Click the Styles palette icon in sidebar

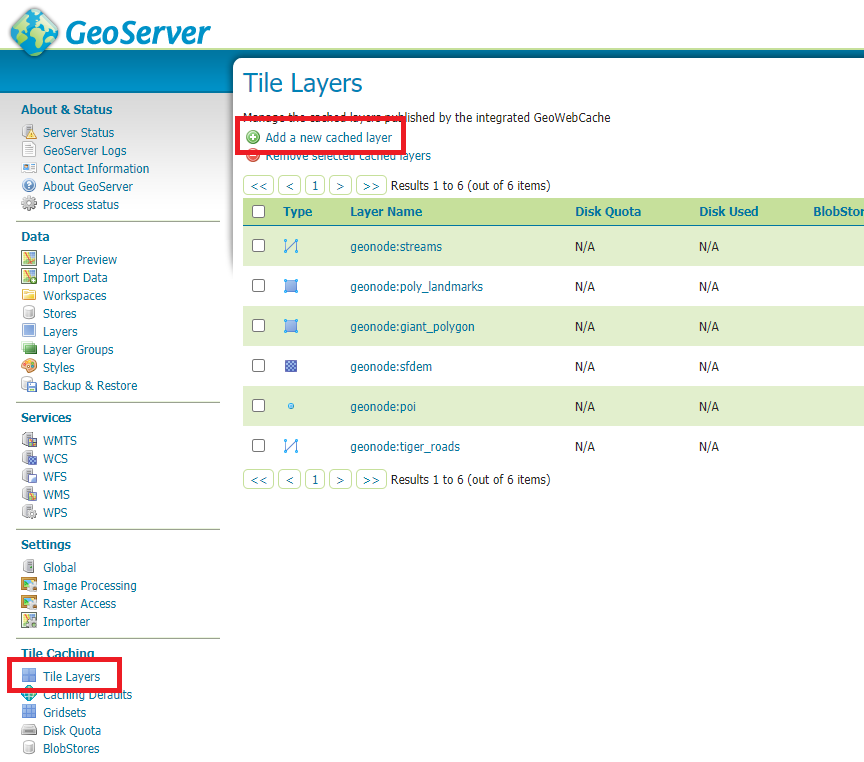(x=29, y=368)
